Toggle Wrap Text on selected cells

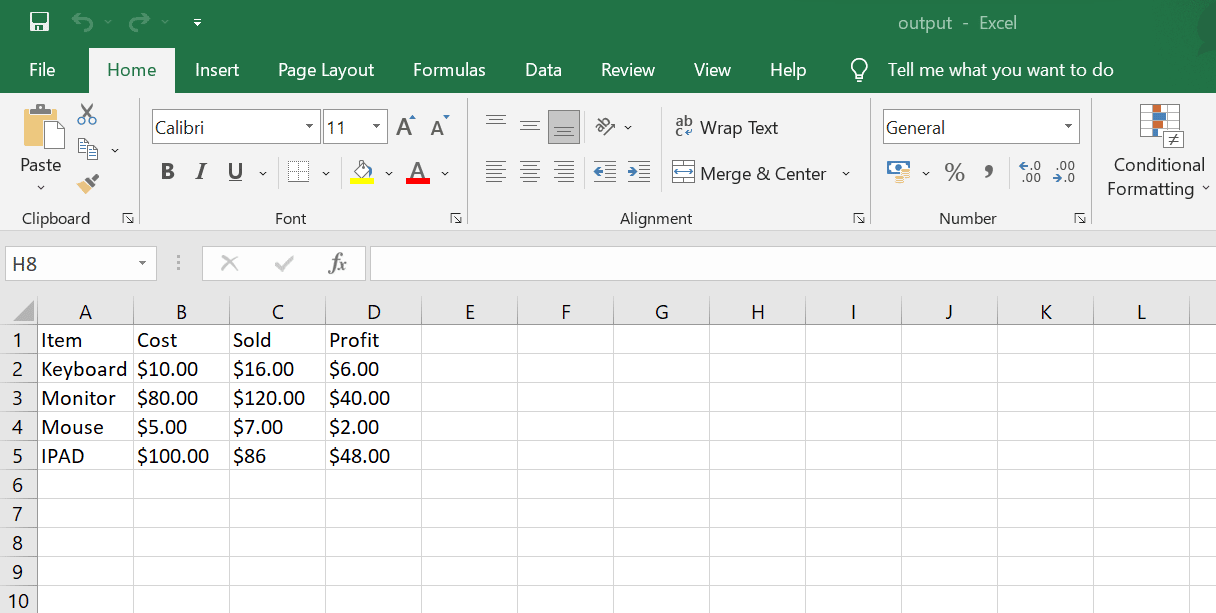[727, 127]
